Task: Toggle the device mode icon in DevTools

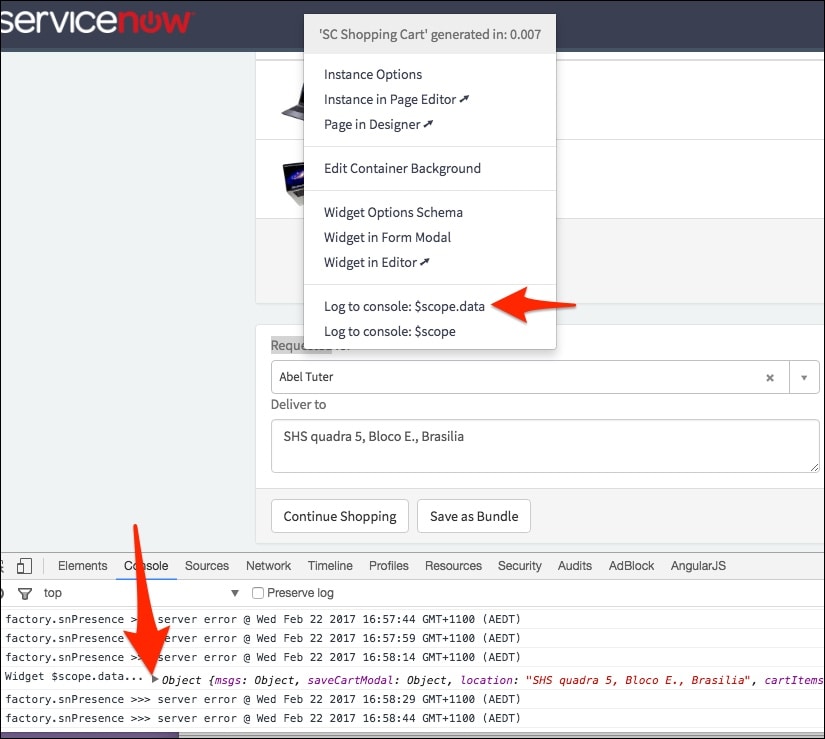Action: 25,566
